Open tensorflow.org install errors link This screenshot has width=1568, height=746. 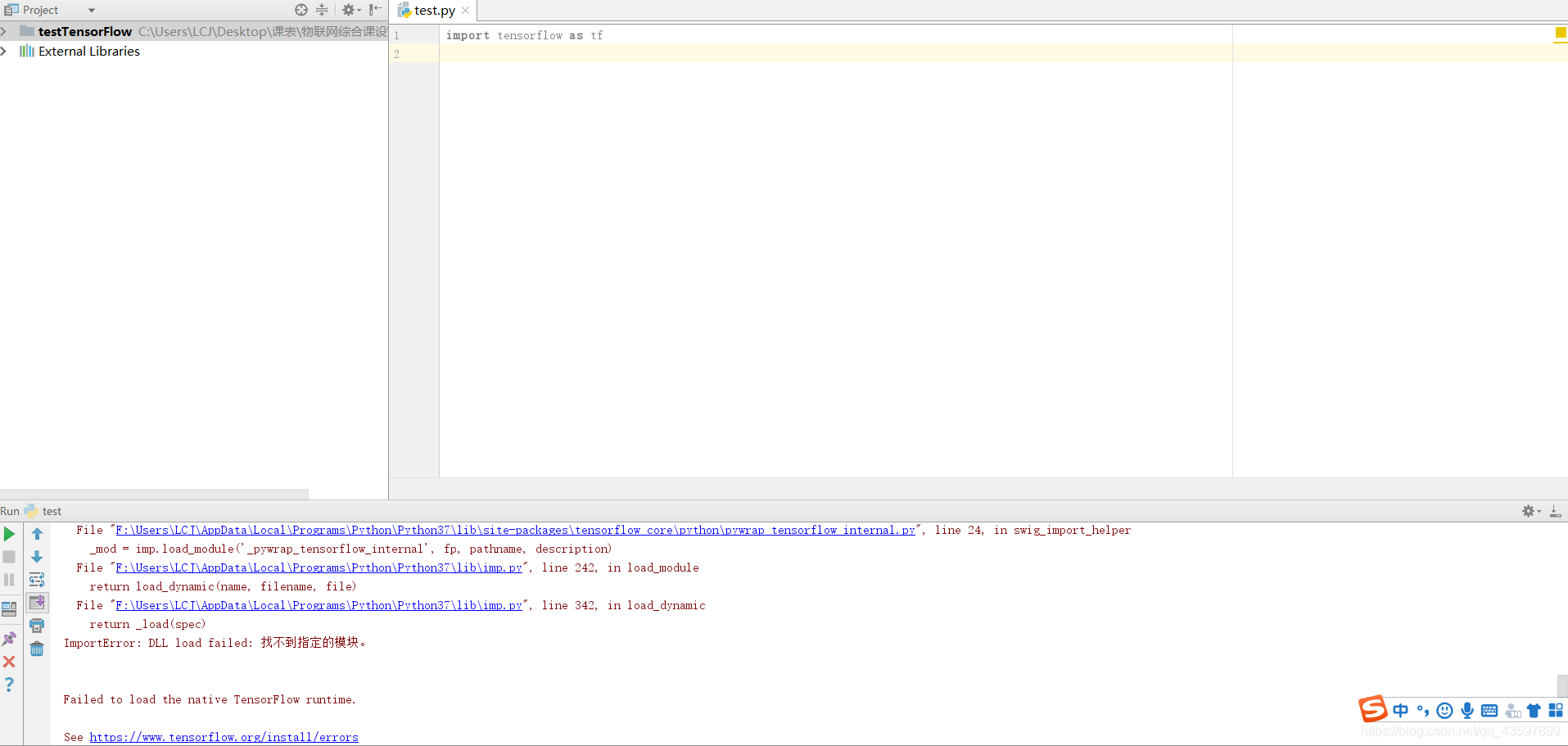[x=224, y=737]
